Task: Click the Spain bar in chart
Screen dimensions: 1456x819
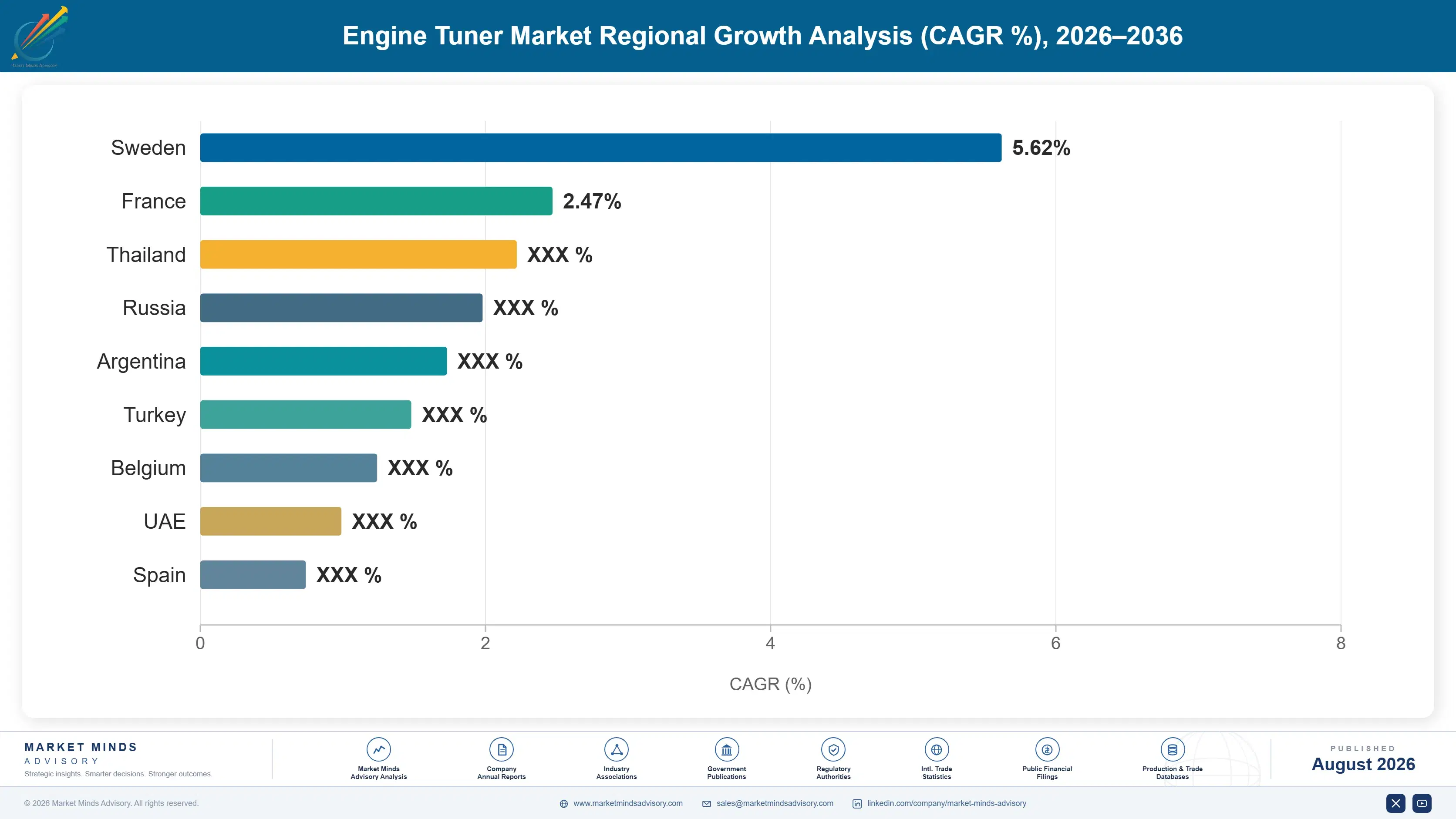Action: (x=253, y=574)
